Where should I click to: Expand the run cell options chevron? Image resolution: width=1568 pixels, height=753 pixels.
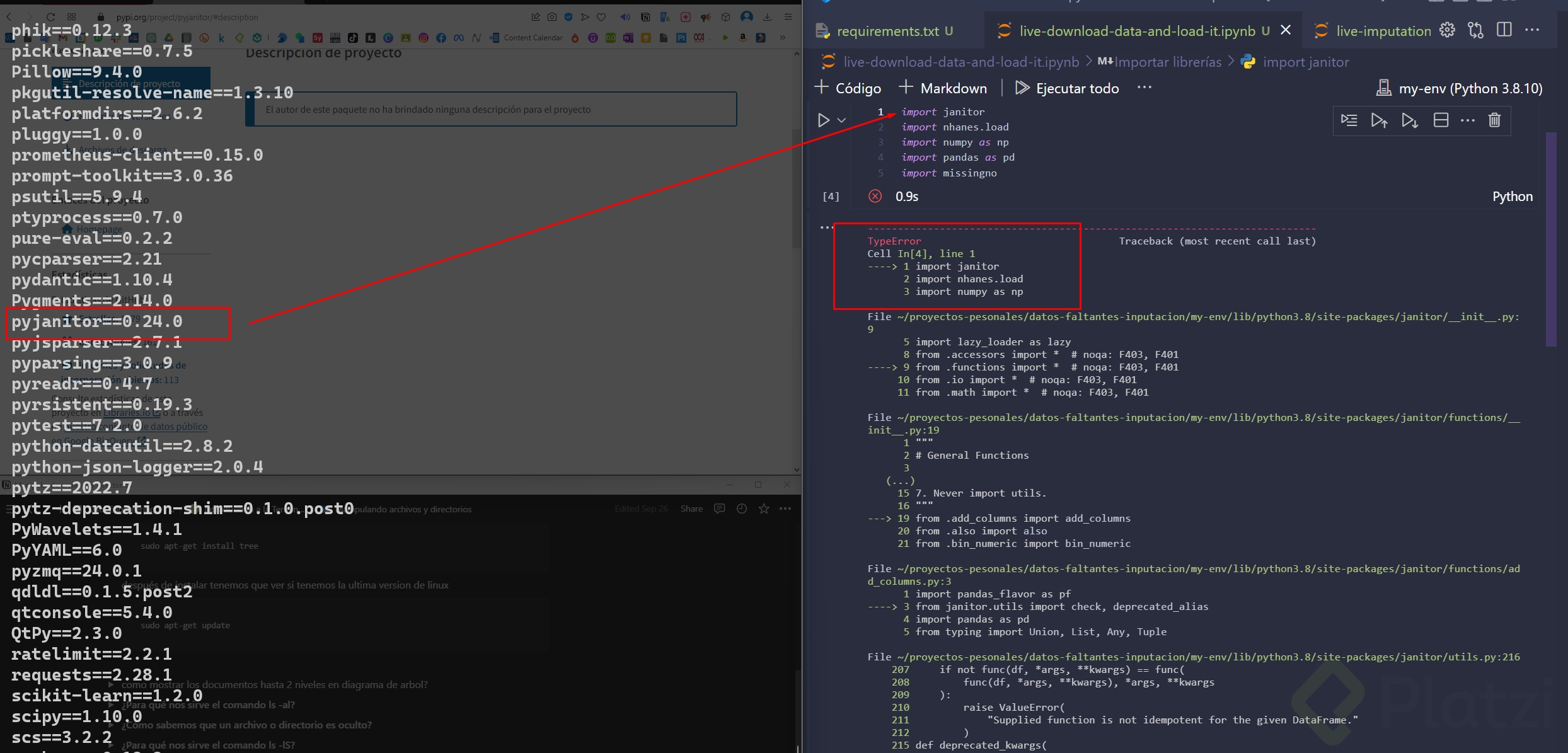click(841, 120)
